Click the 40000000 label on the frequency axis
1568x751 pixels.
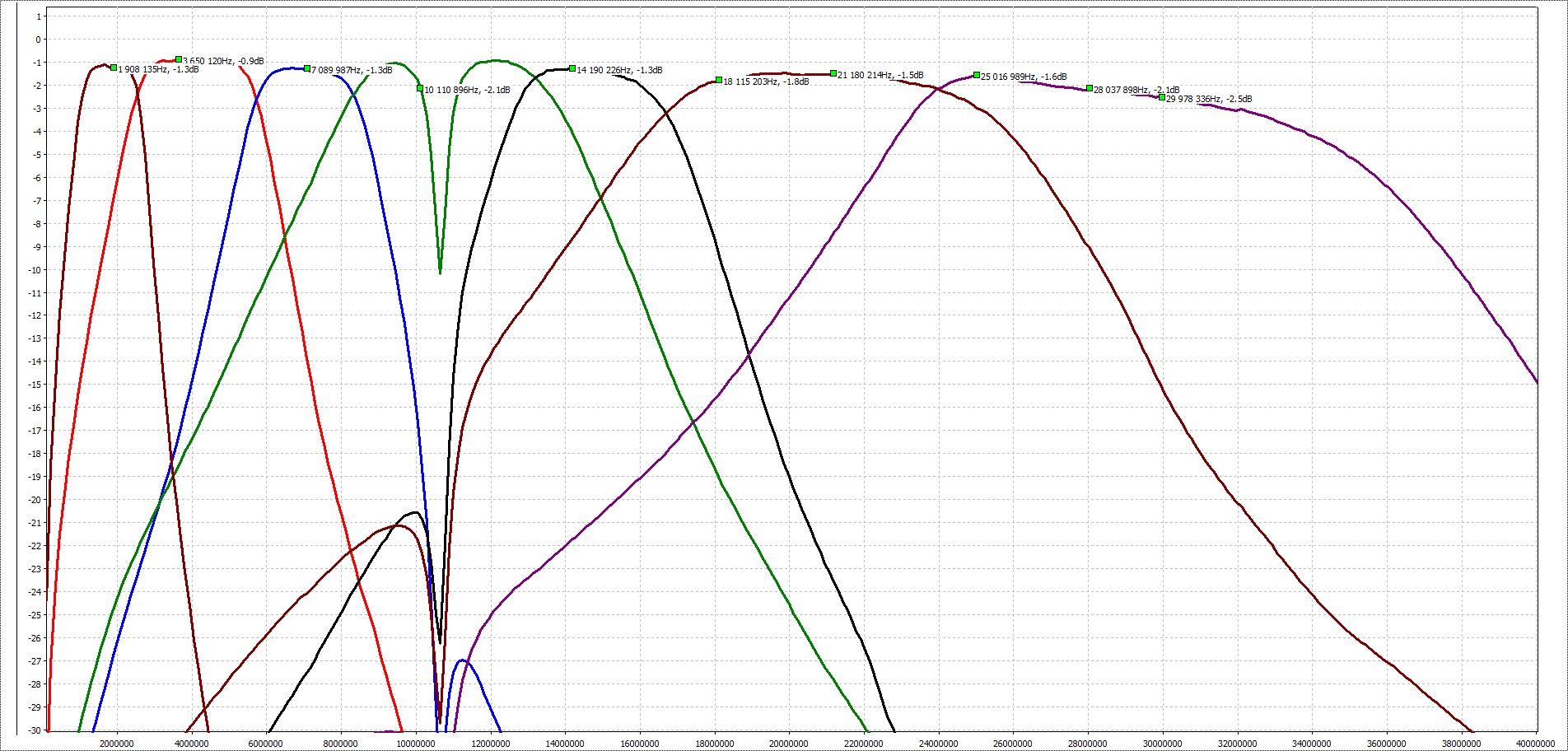[x=1537, y=744]
